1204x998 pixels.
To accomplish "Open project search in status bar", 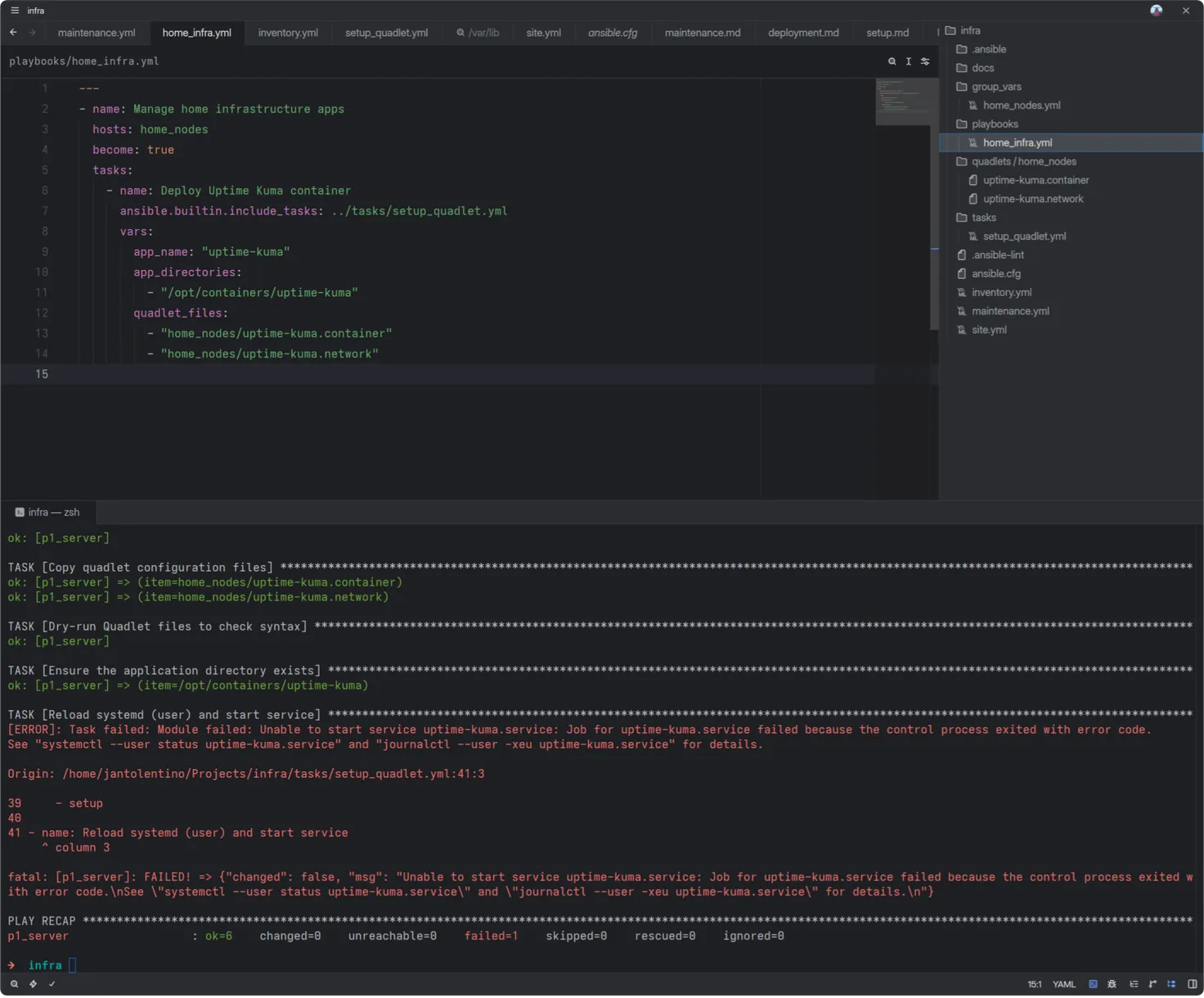I will click(x=14, y=984).
